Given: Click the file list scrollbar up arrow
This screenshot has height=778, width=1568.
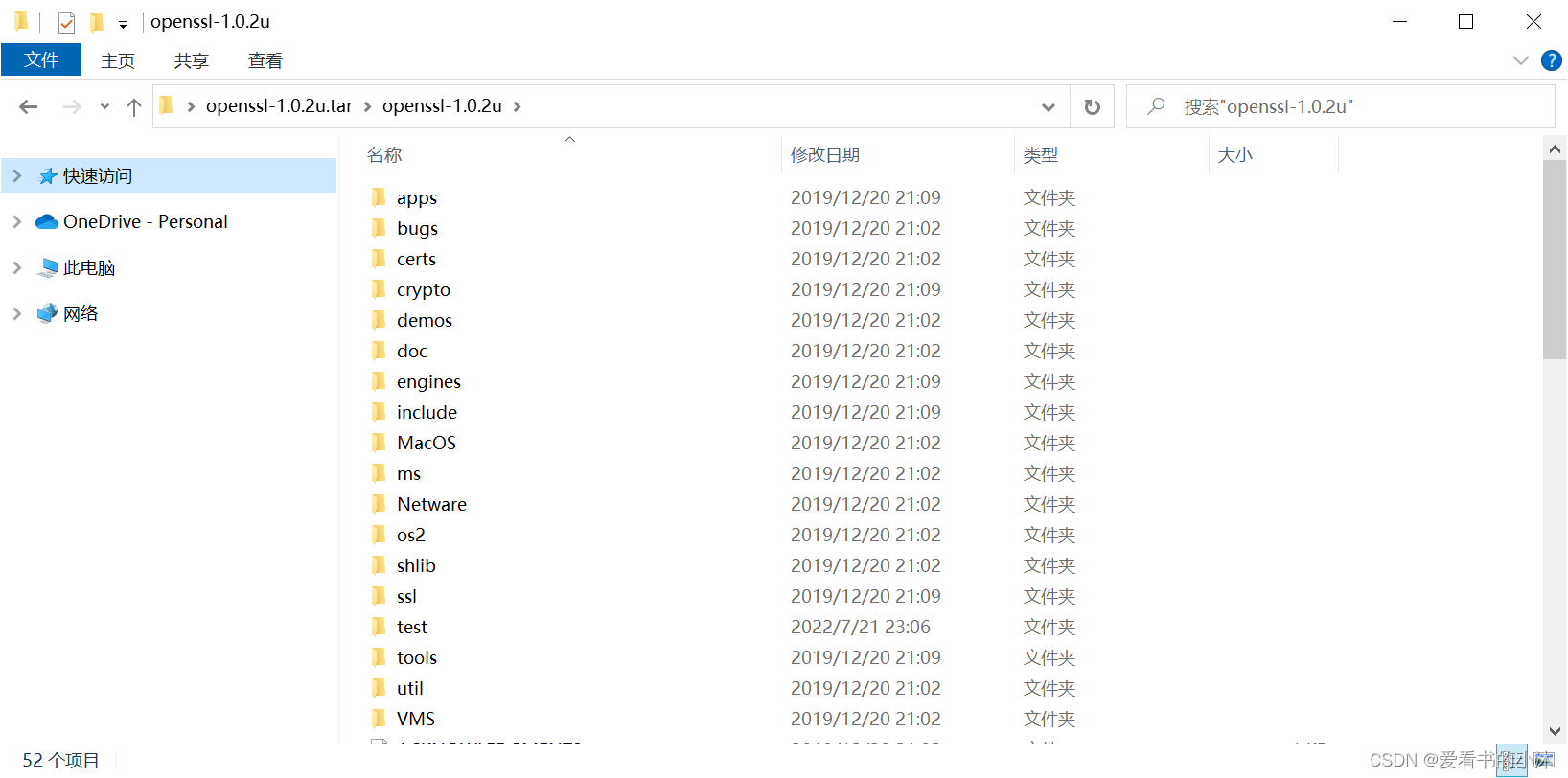Looking at the screenshot, I should 1555,149.
